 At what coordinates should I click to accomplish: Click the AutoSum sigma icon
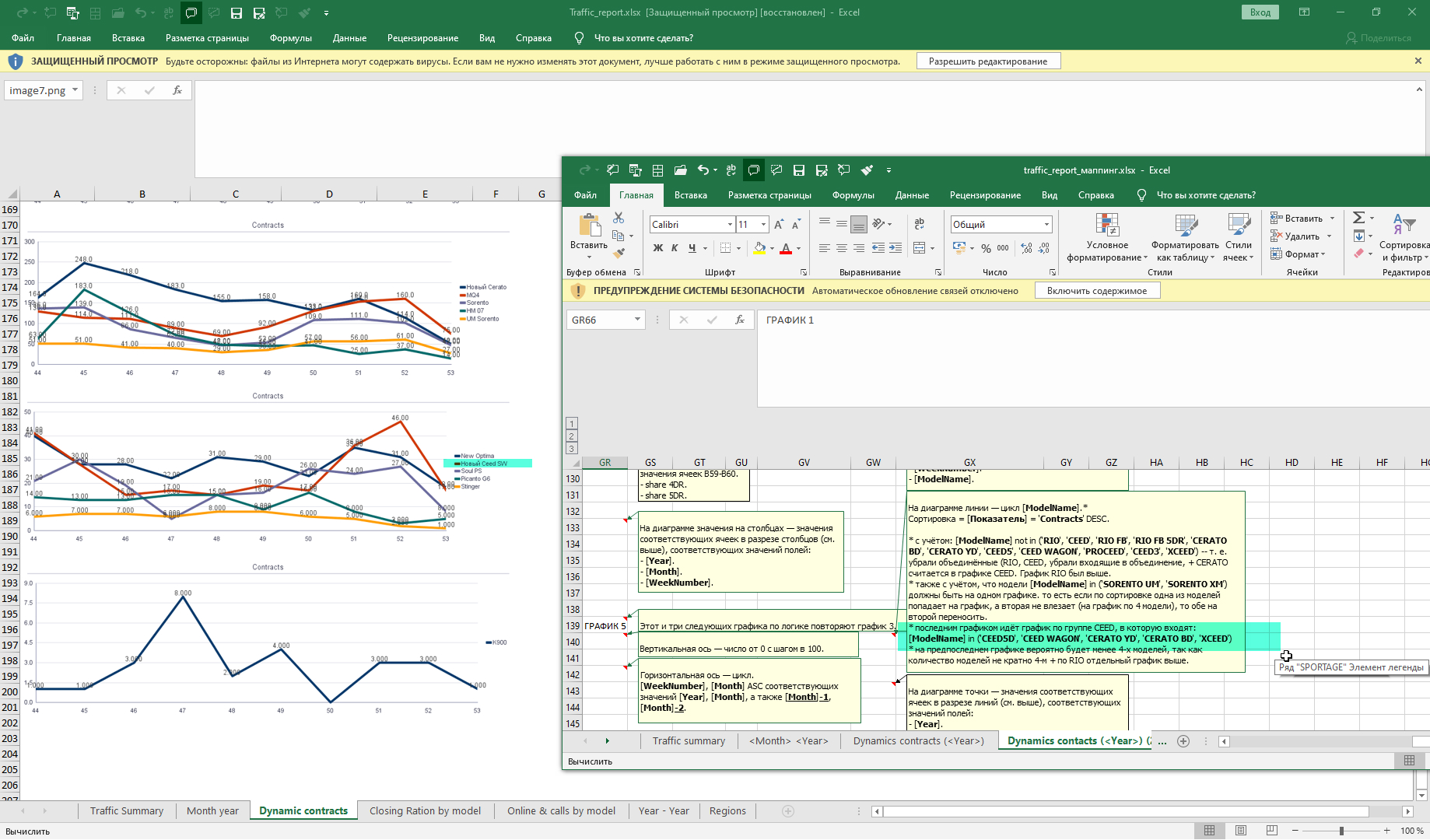[x=1358, y=218]
